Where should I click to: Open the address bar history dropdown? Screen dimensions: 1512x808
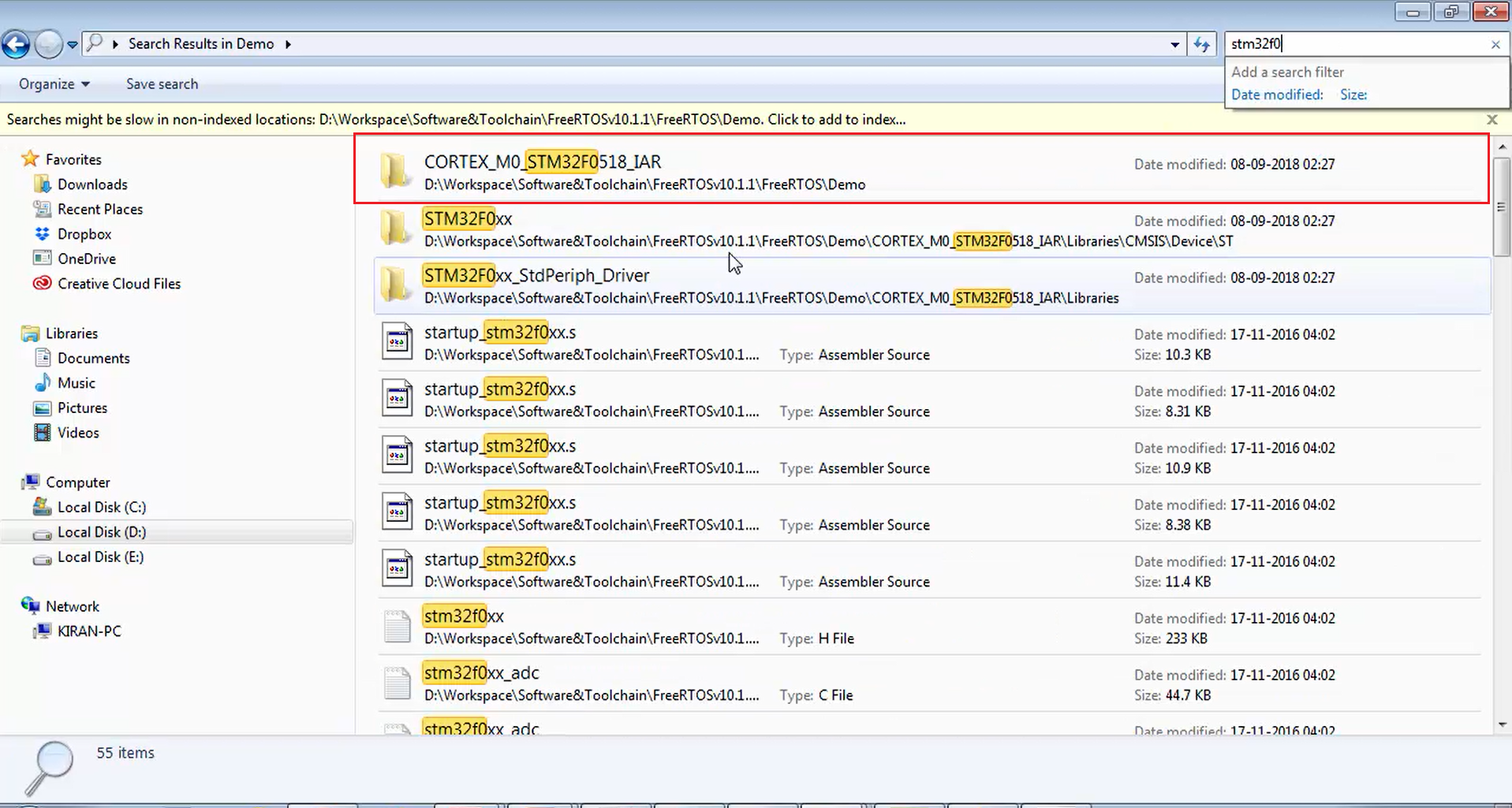click(1174, 45)
